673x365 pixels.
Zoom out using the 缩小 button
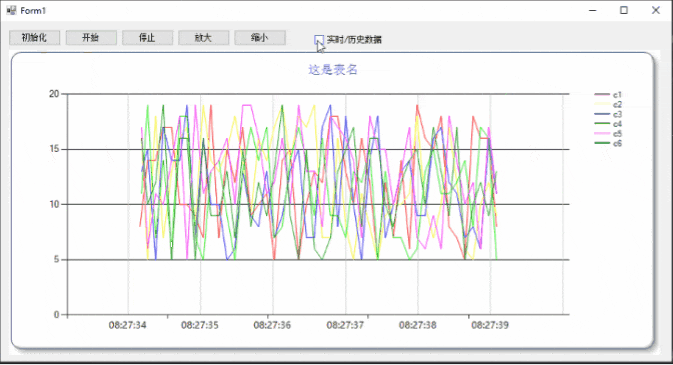click(x=260, y=38)
